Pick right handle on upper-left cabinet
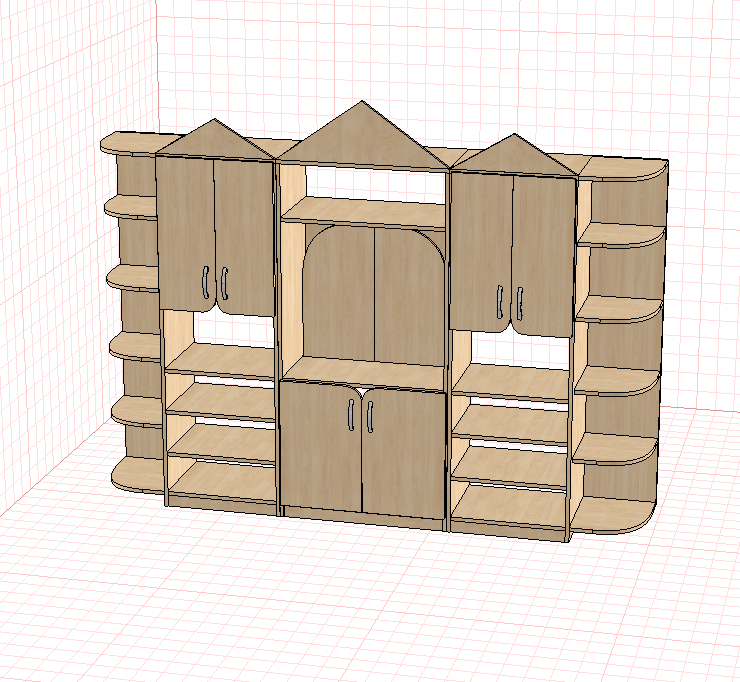 pyautogui.click(x=225, y=283)
